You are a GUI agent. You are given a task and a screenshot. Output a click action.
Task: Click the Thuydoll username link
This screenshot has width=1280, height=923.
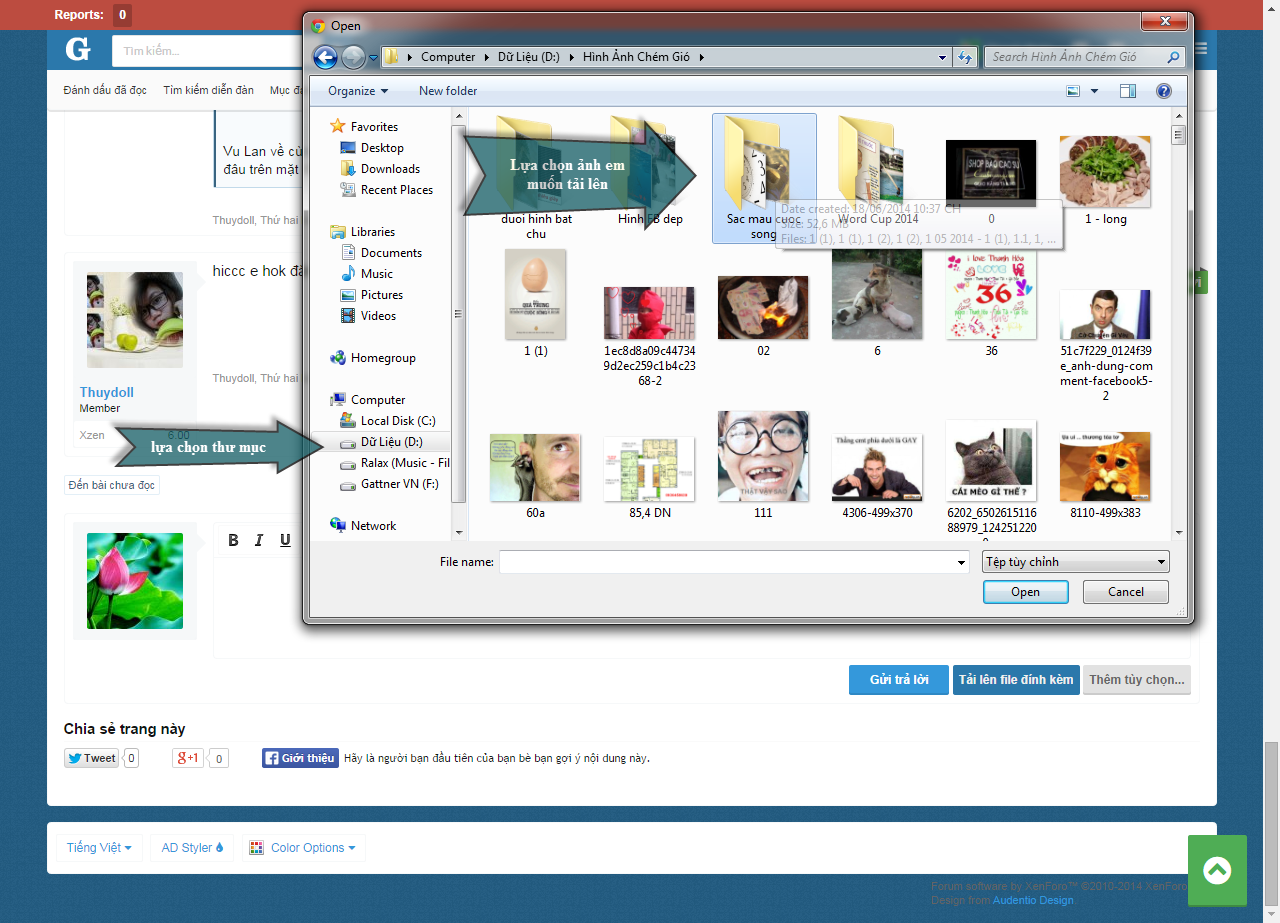point(107,393)
